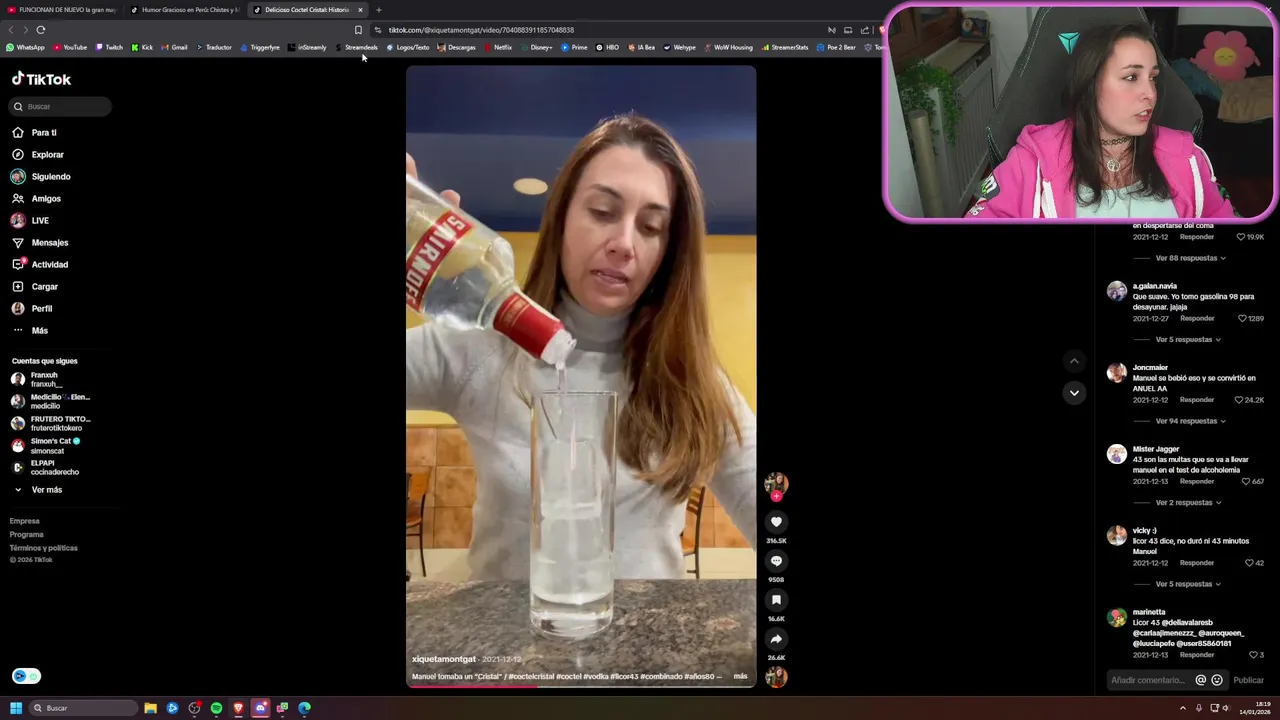Expand Ver 2 respuestas under Mister Jagger
This screenshot has width=1280, height=720.
1188,502
